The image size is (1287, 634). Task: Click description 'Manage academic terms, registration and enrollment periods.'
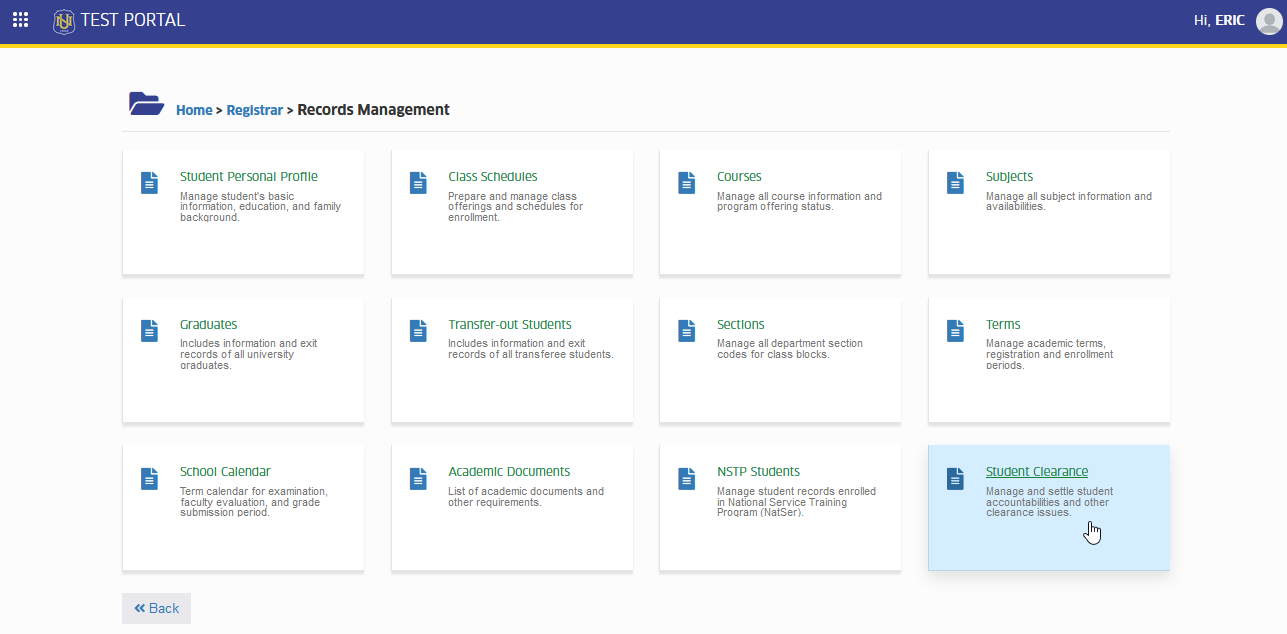click(x=1049, y=354)
